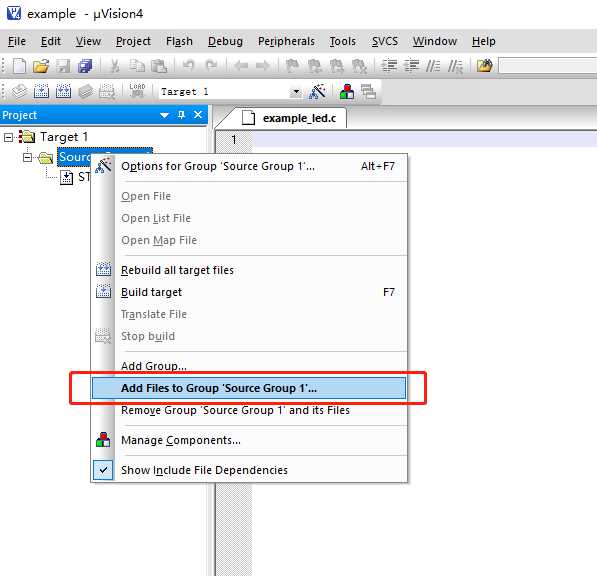
Task: Click the Build toolbar icon
Action: [x=41, y=92]
